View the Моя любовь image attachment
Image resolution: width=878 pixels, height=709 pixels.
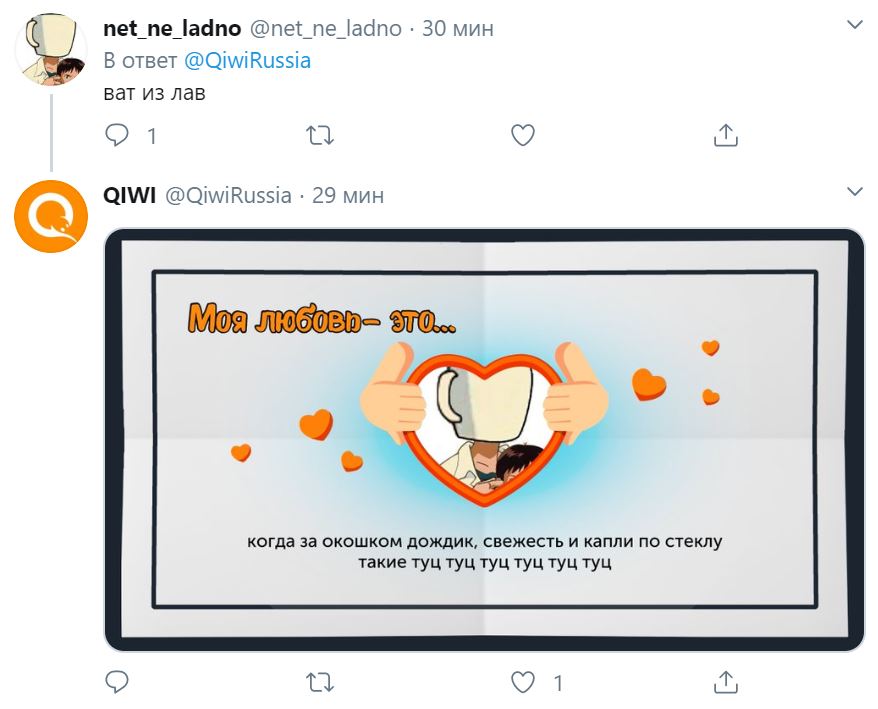(484, 440)
